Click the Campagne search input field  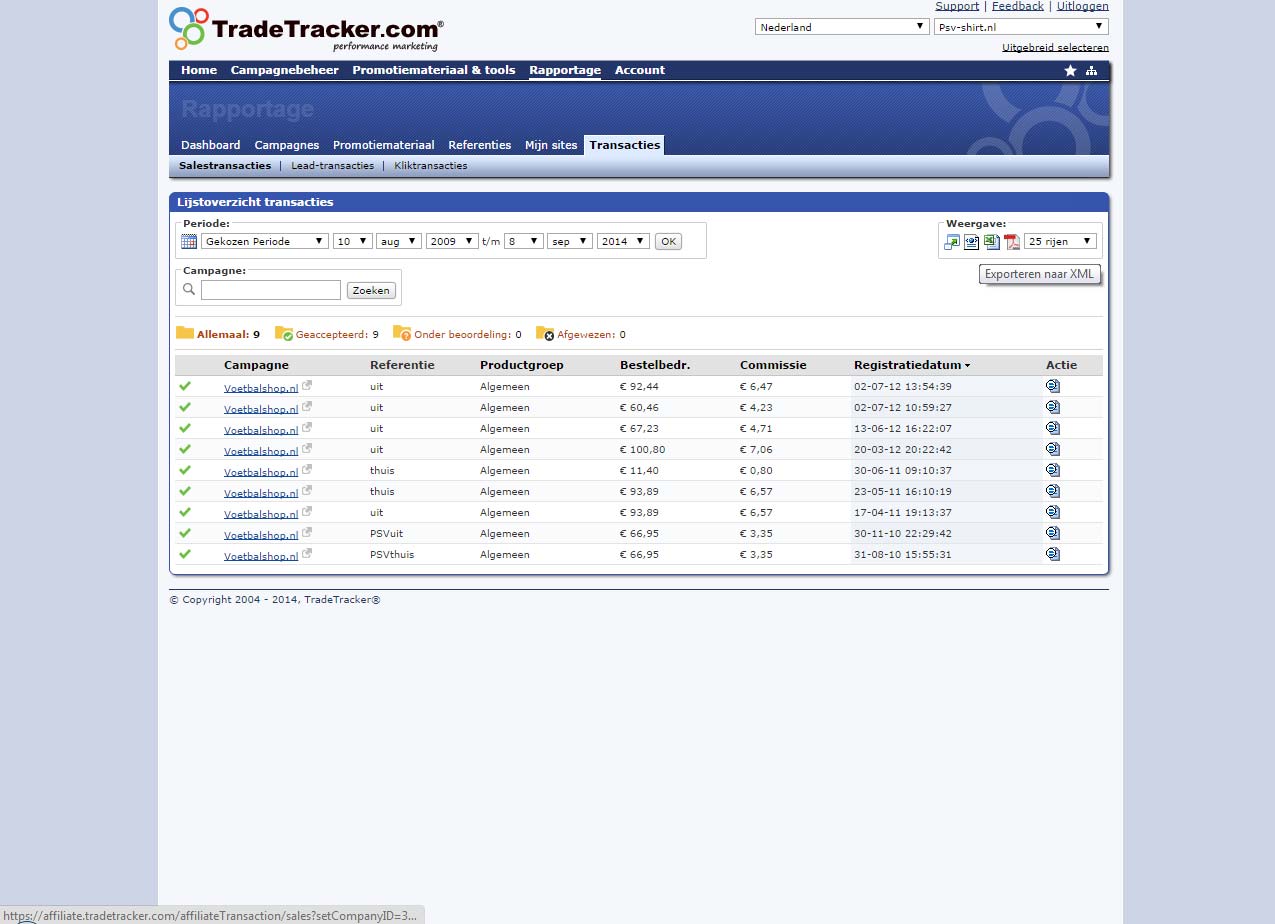[271, 290]
